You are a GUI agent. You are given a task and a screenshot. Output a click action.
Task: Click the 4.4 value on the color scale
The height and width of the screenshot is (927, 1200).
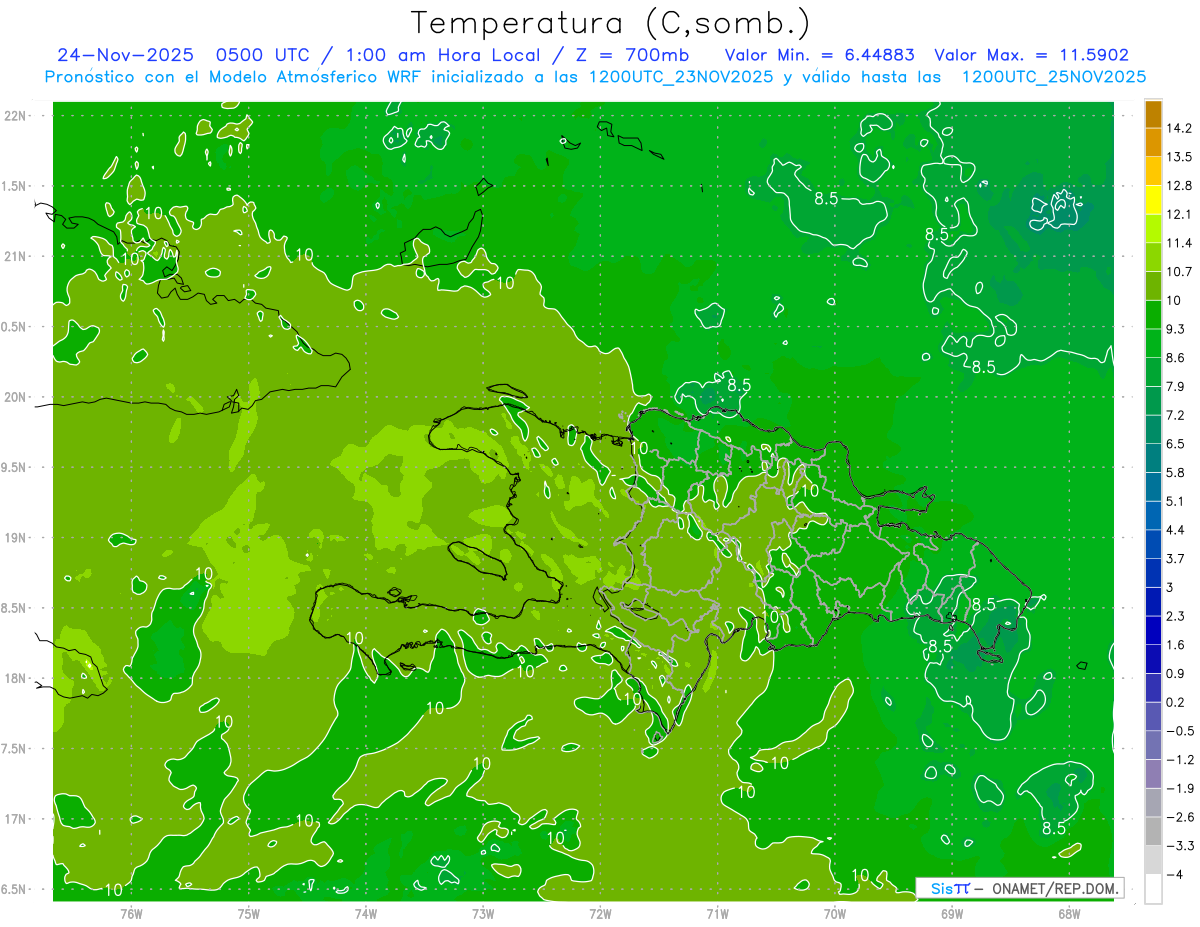(x=1176, y=530)
